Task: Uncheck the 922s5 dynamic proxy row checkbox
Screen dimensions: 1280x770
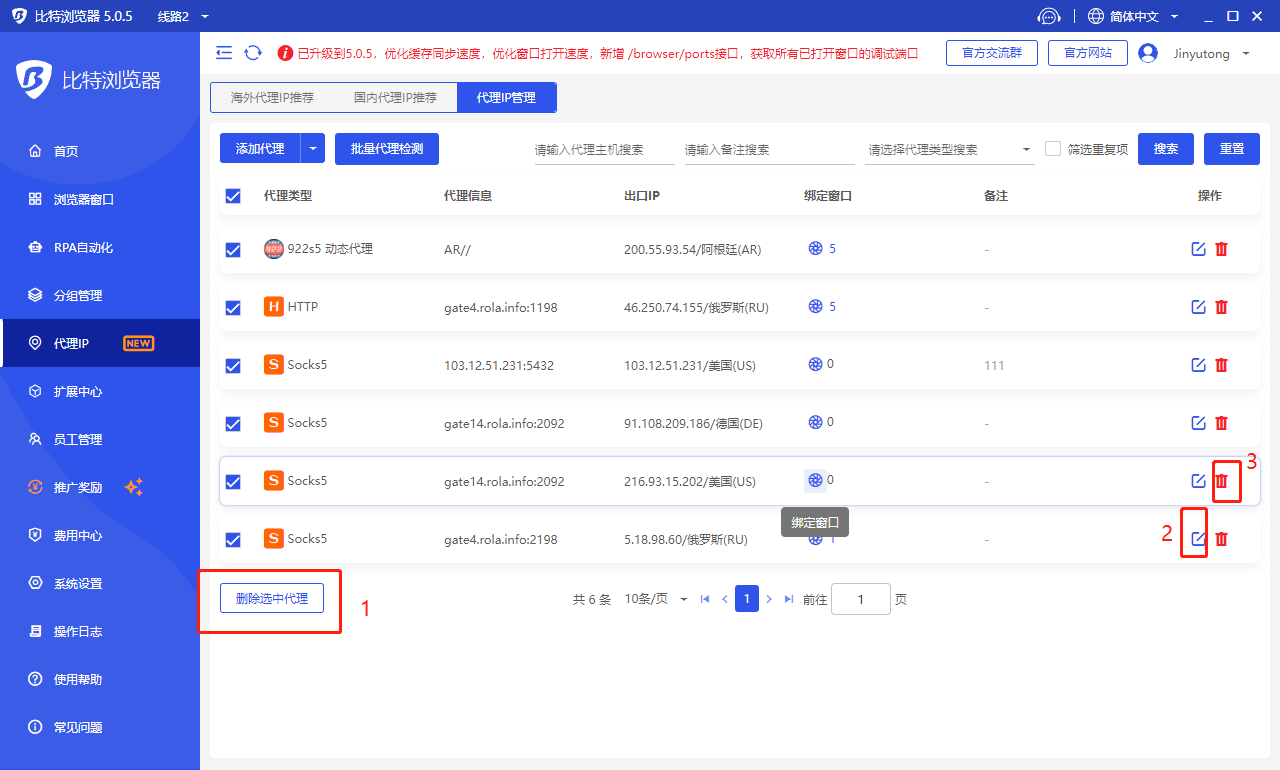Action: [x=233, y=250]
